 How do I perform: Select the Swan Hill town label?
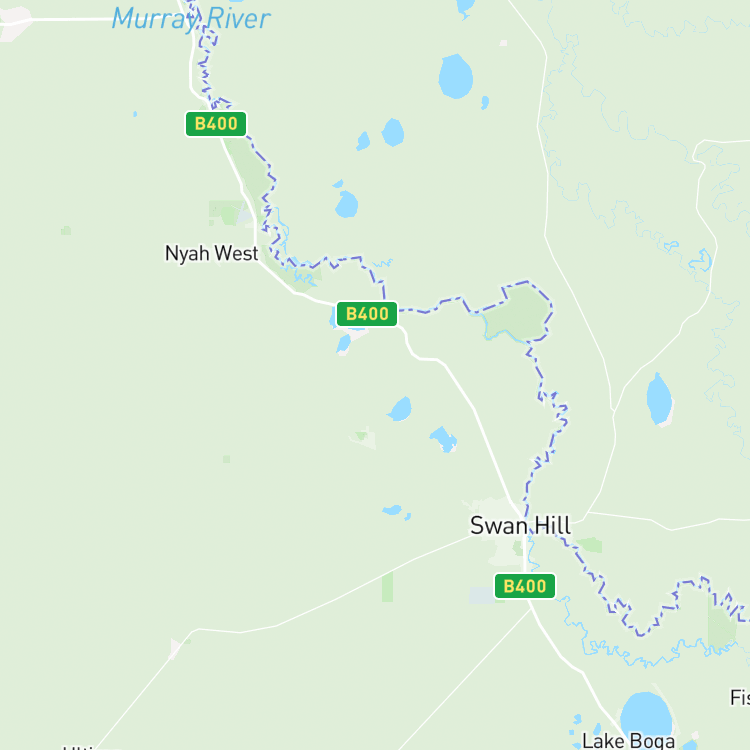[520, 526]
